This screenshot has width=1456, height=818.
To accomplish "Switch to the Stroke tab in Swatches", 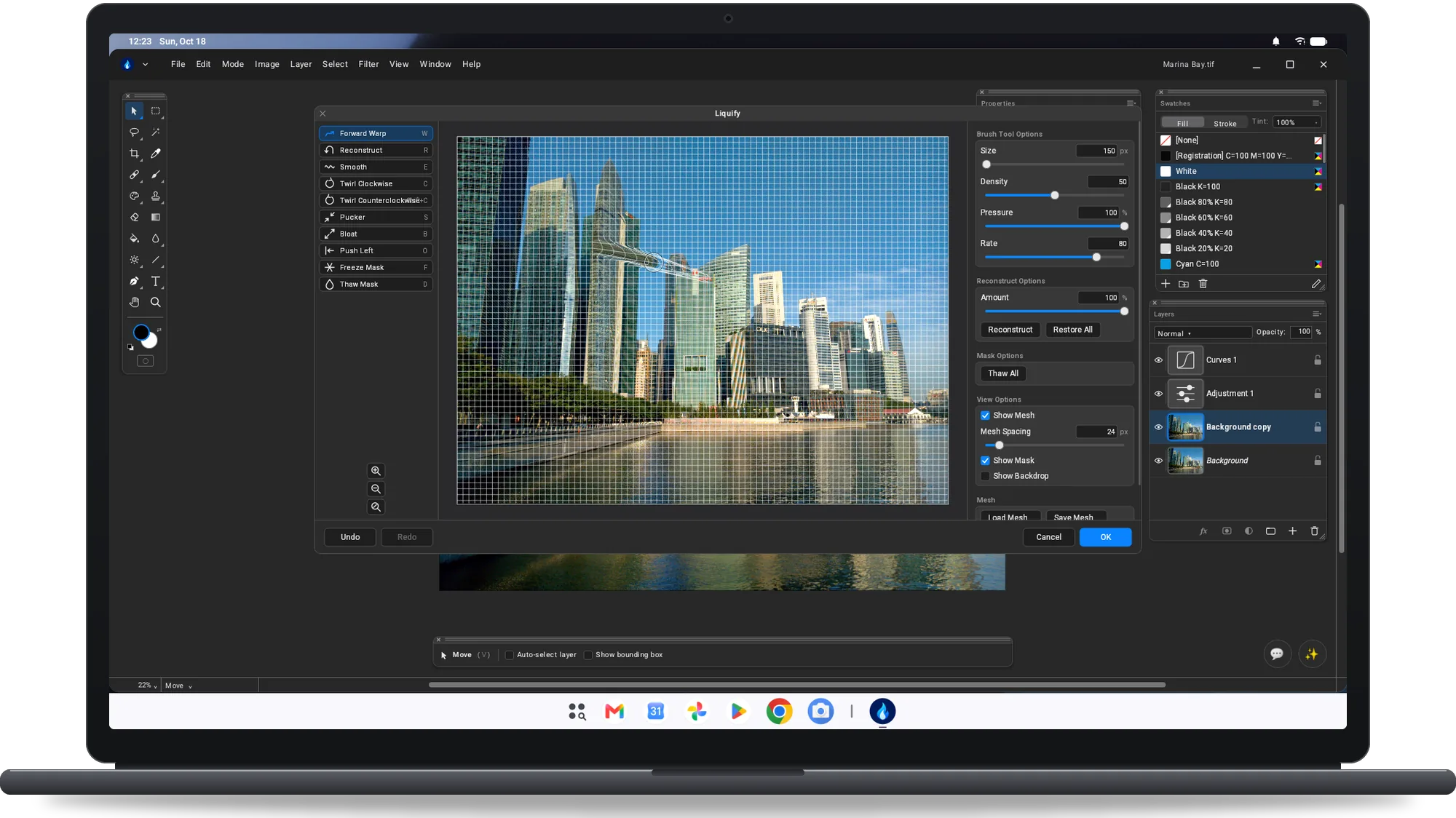I will (x=1224, y=123).
